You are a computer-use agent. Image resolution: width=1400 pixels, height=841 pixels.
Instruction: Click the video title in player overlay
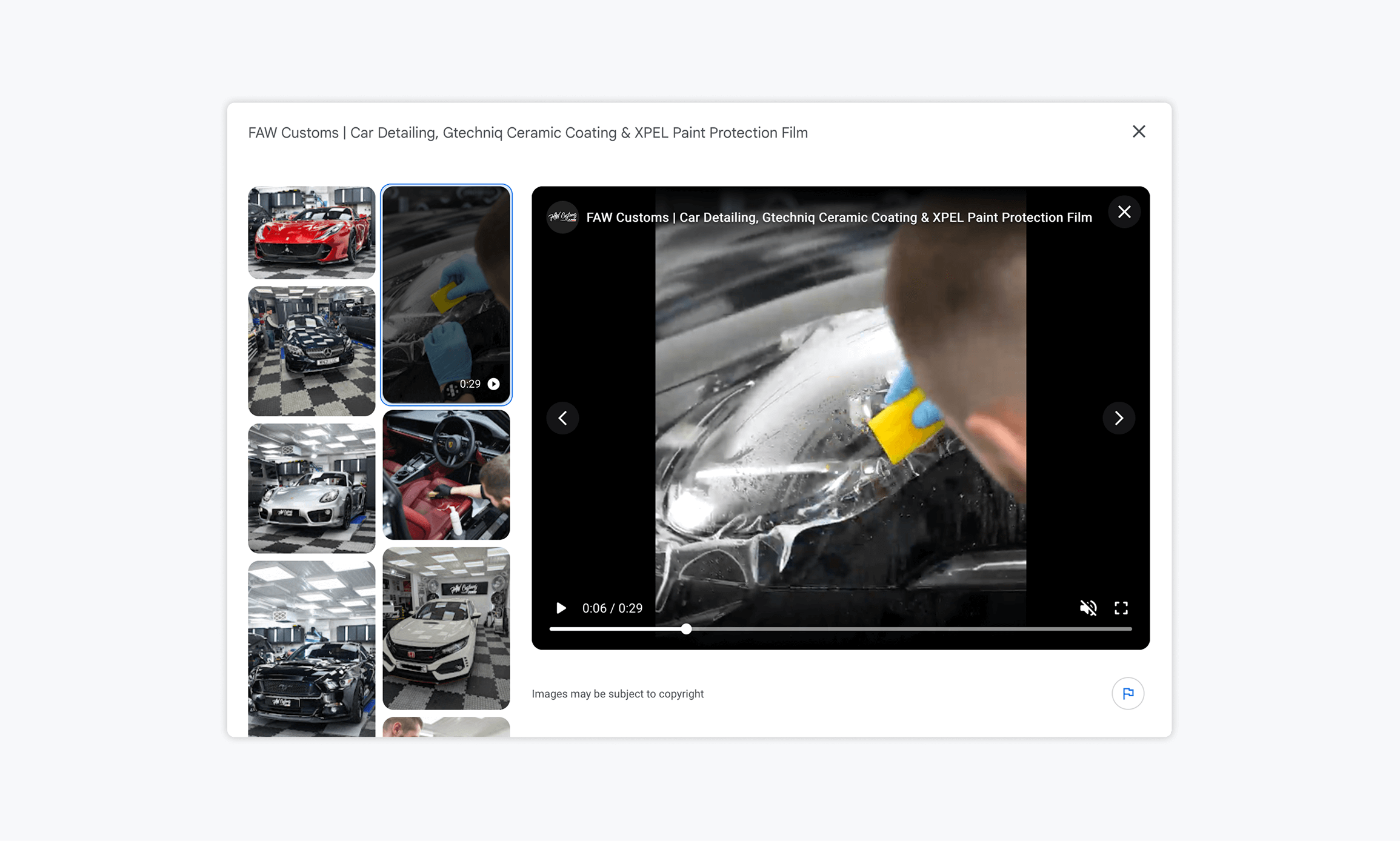tap(839, 218)
